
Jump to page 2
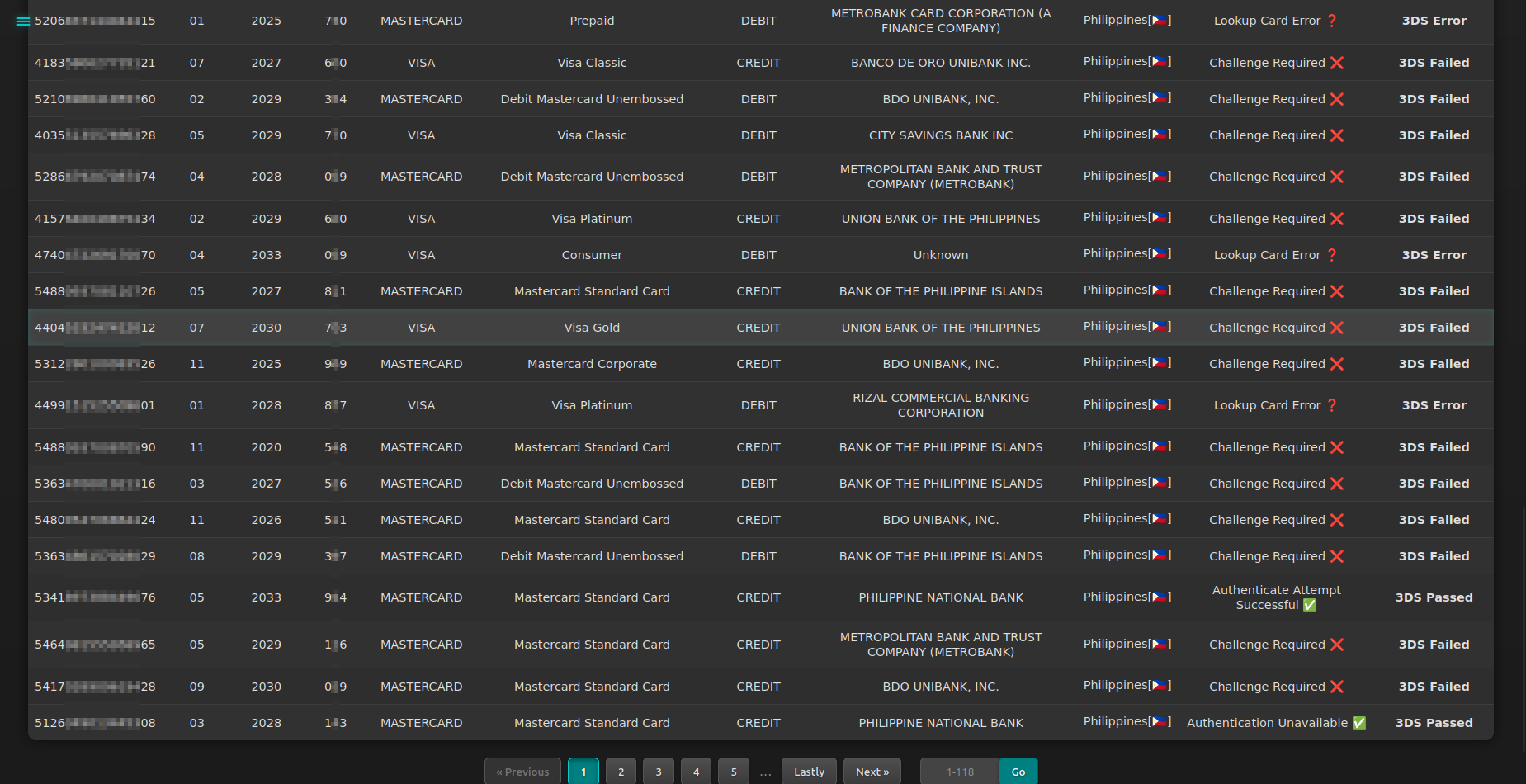click(621, 772)
